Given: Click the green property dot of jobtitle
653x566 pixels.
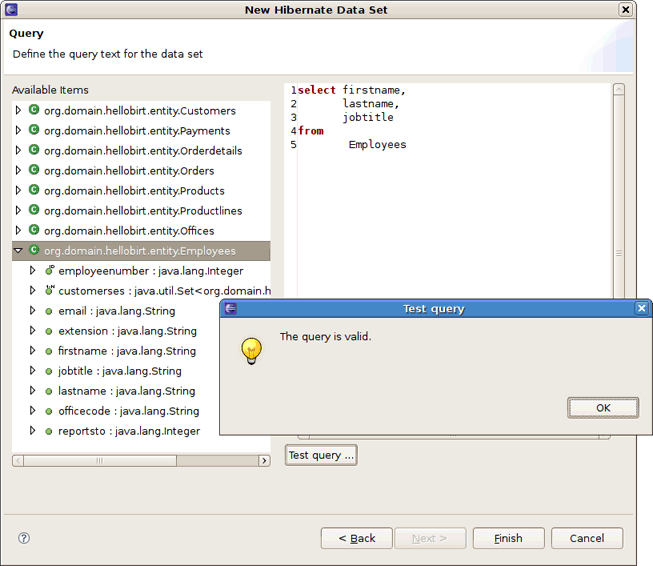Looking at the screenshot, I should (49, 371).
